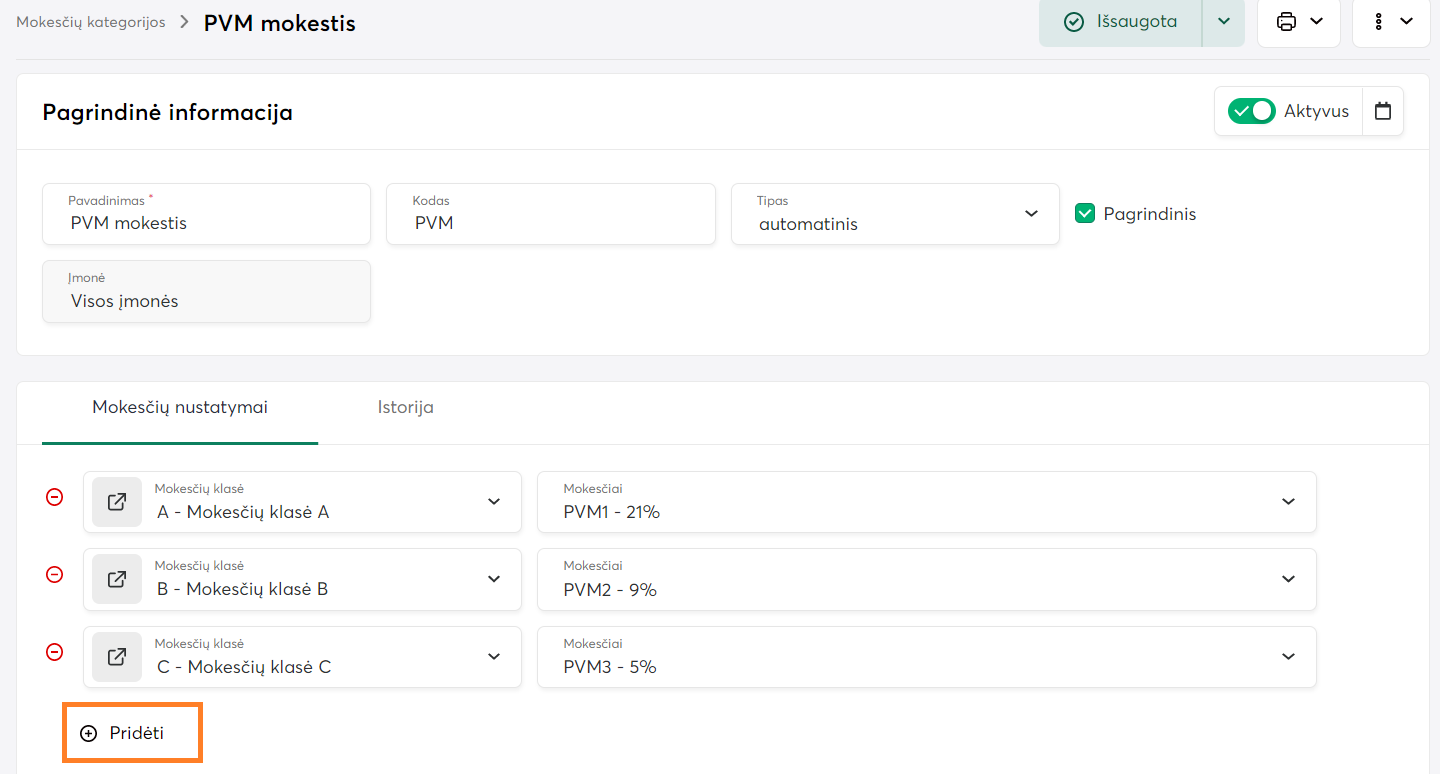Click the printer icon in the header
Viewport: 1440px width, 774px height.
pos(1287,21)
